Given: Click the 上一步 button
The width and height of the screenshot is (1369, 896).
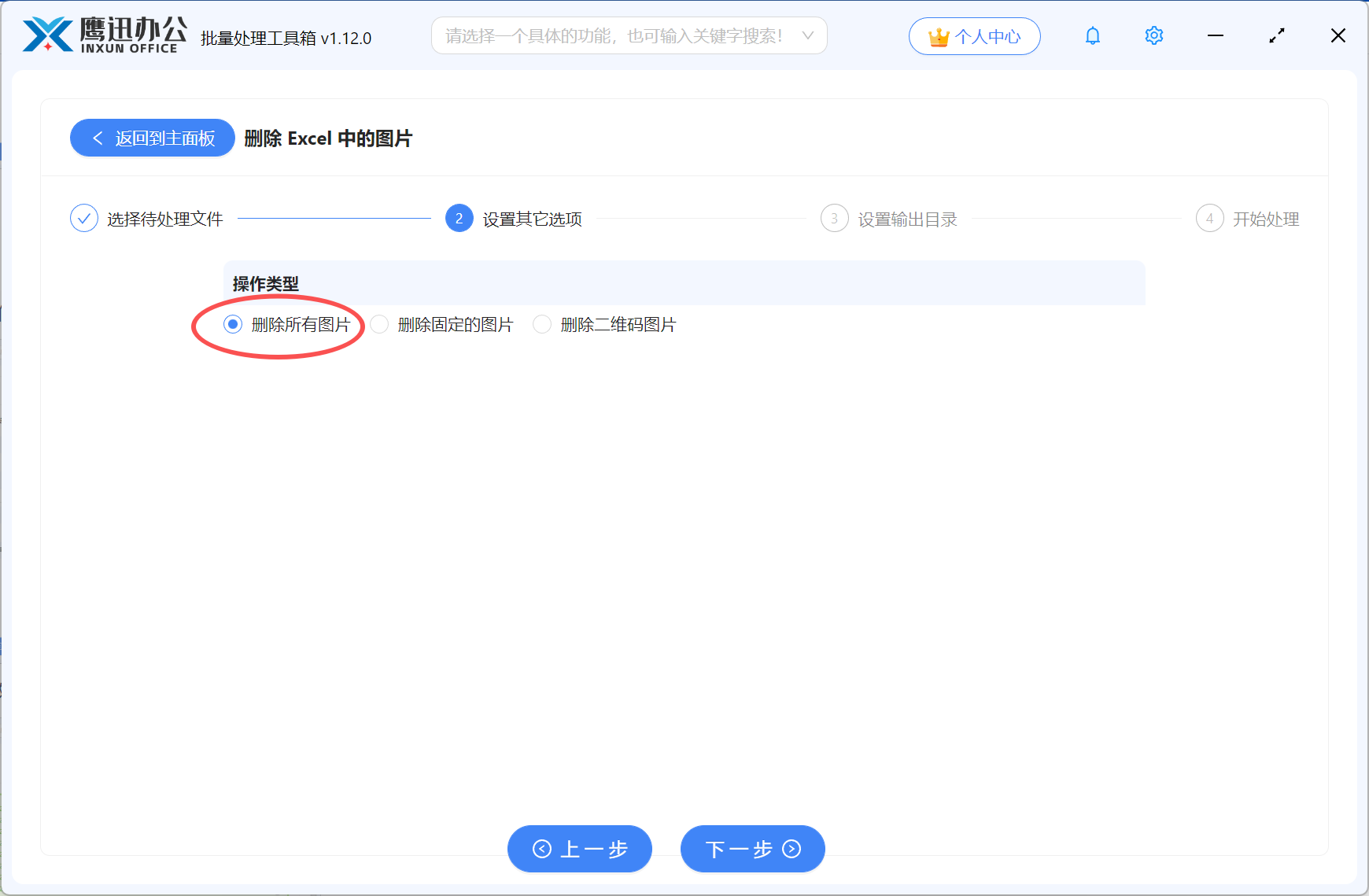Looking at the screenshot, I should click(580, 849).
